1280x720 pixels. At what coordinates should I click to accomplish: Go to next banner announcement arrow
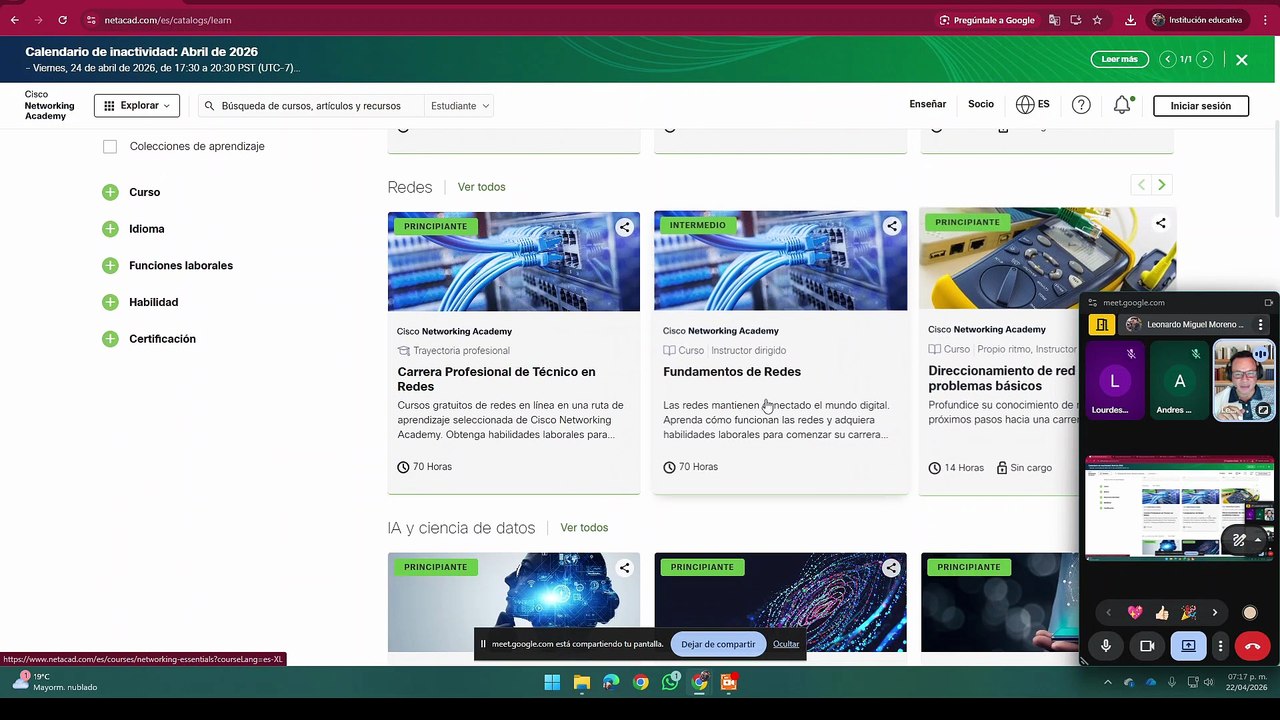[x=1204, y=60]
